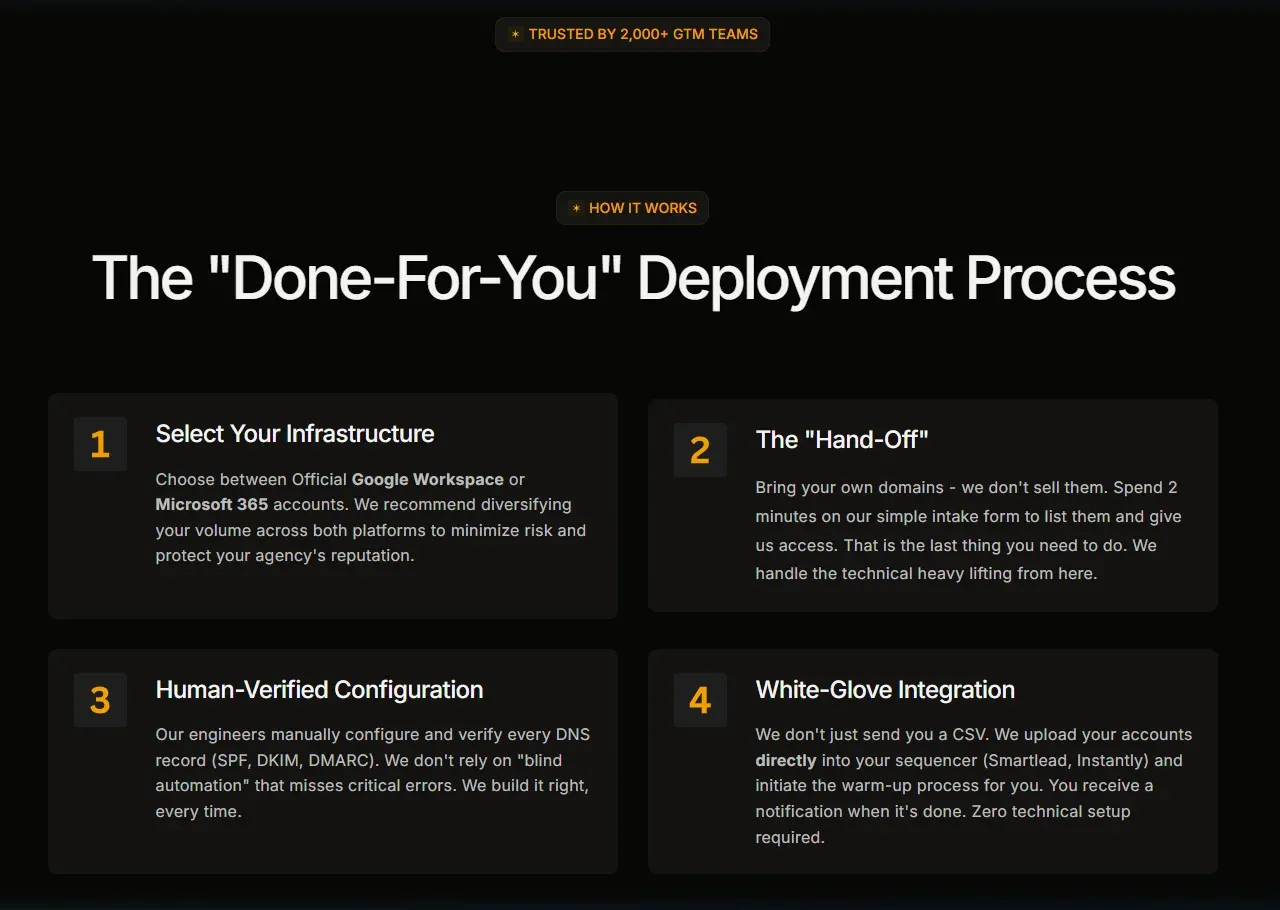Click the bold Google Workspace text

point(428,479)
